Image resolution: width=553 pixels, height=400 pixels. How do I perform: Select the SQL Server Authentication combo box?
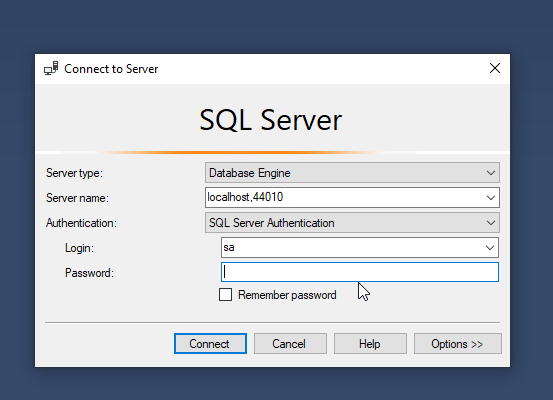[x=352, y=223]
